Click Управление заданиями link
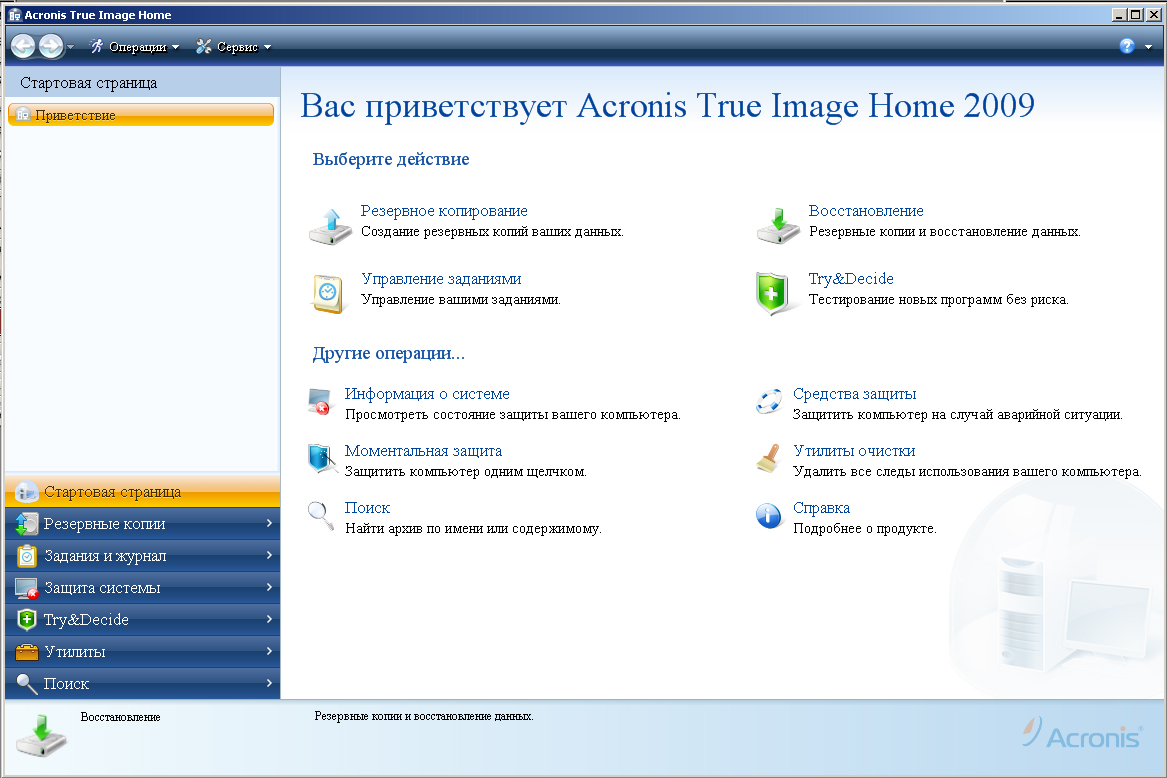The height and width of the screenshot is (778, 1167). (x=441, y=278)
